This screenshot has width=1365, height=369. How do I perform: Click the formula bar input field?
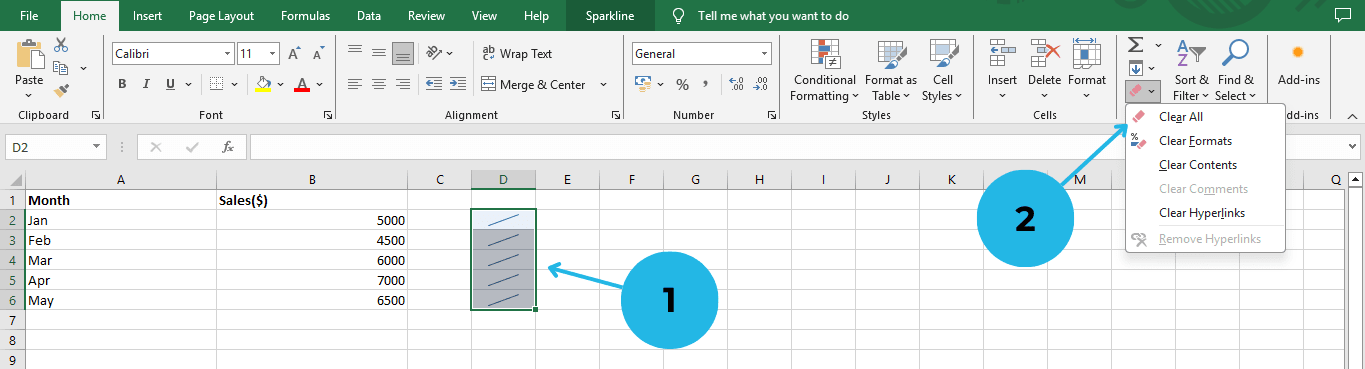[797, 147]
